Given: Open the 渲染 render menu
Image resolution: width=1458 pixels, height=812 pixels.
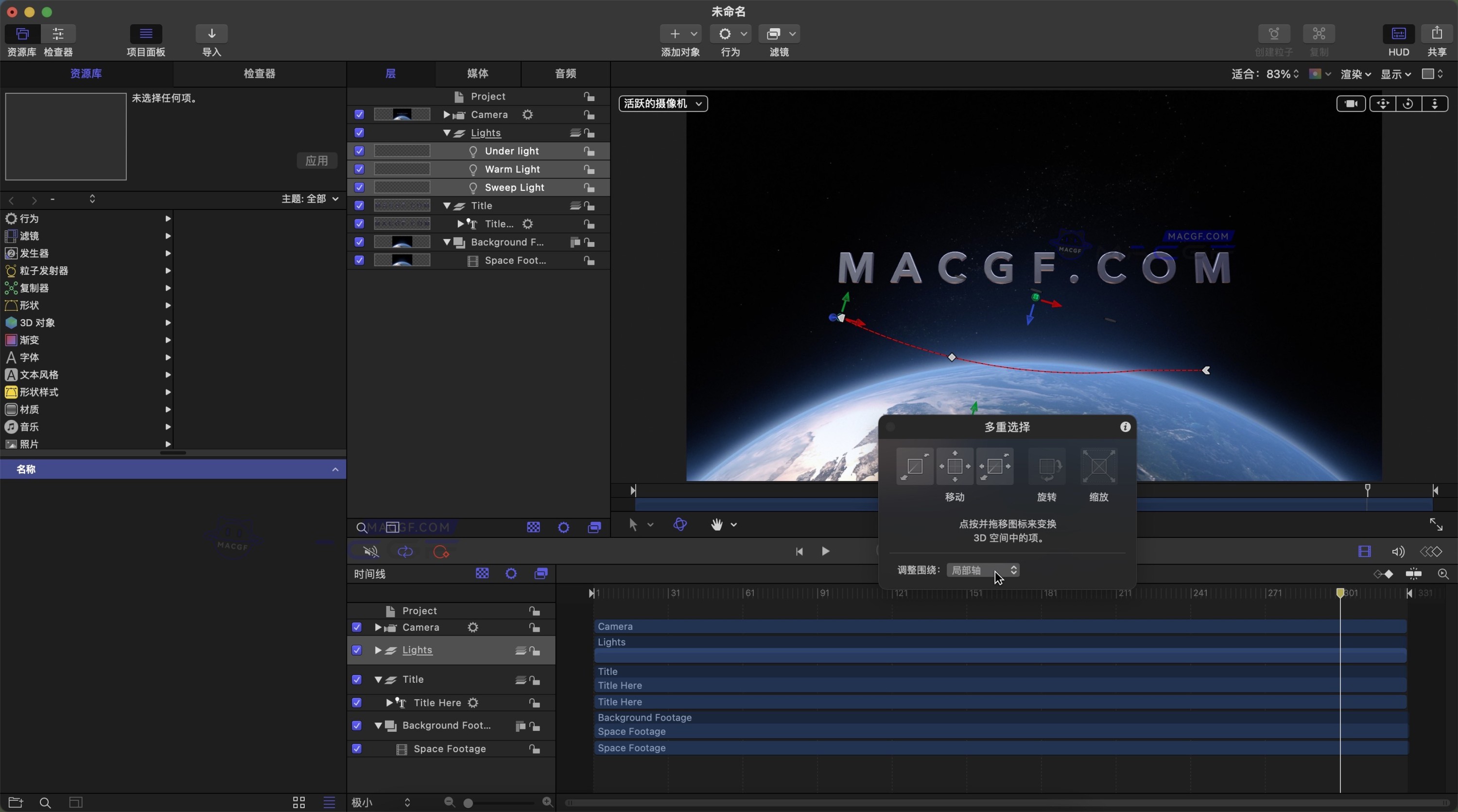Looking at the screenshot, I should pyautogui.click(x=1355, y=74).
